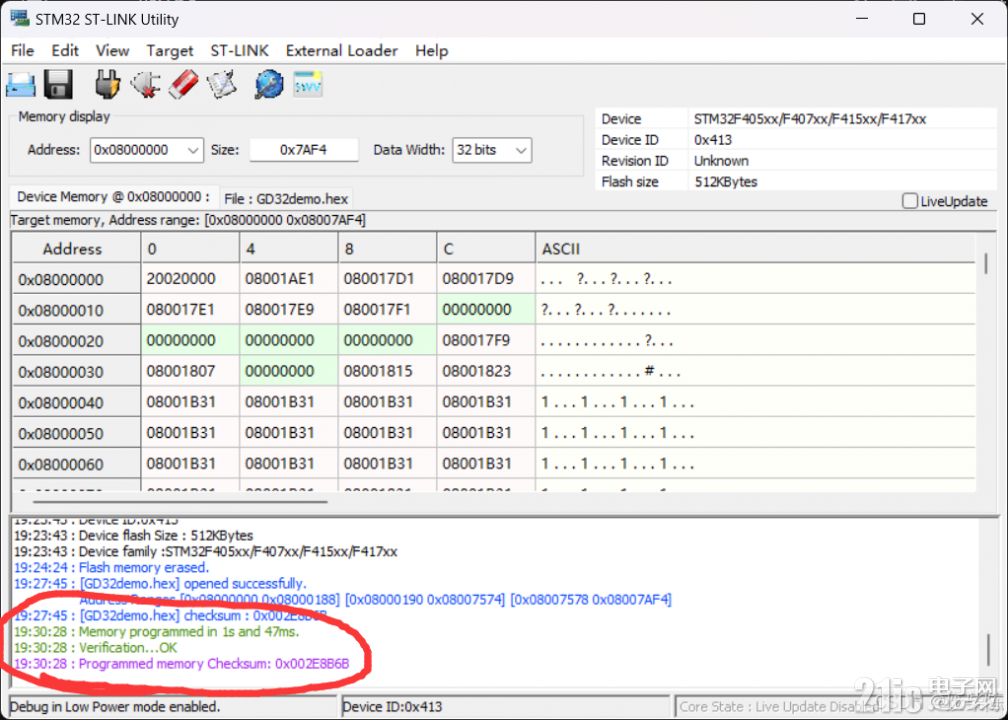The width and height of the screenshot is (1008, 720).
Task: Connect to target with plug icon
Action: (107, 84)
